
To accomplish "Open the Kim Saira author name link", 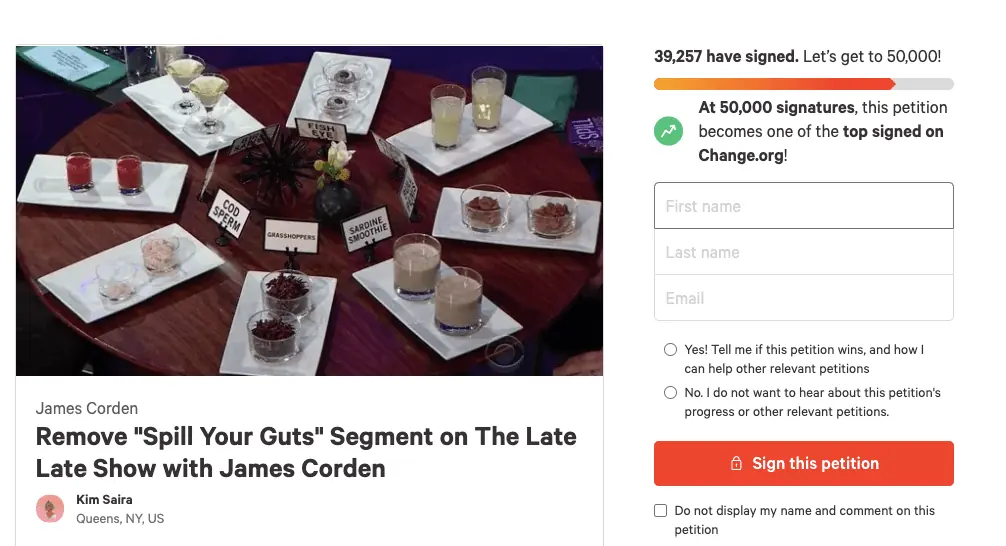I will coord(104,499).
